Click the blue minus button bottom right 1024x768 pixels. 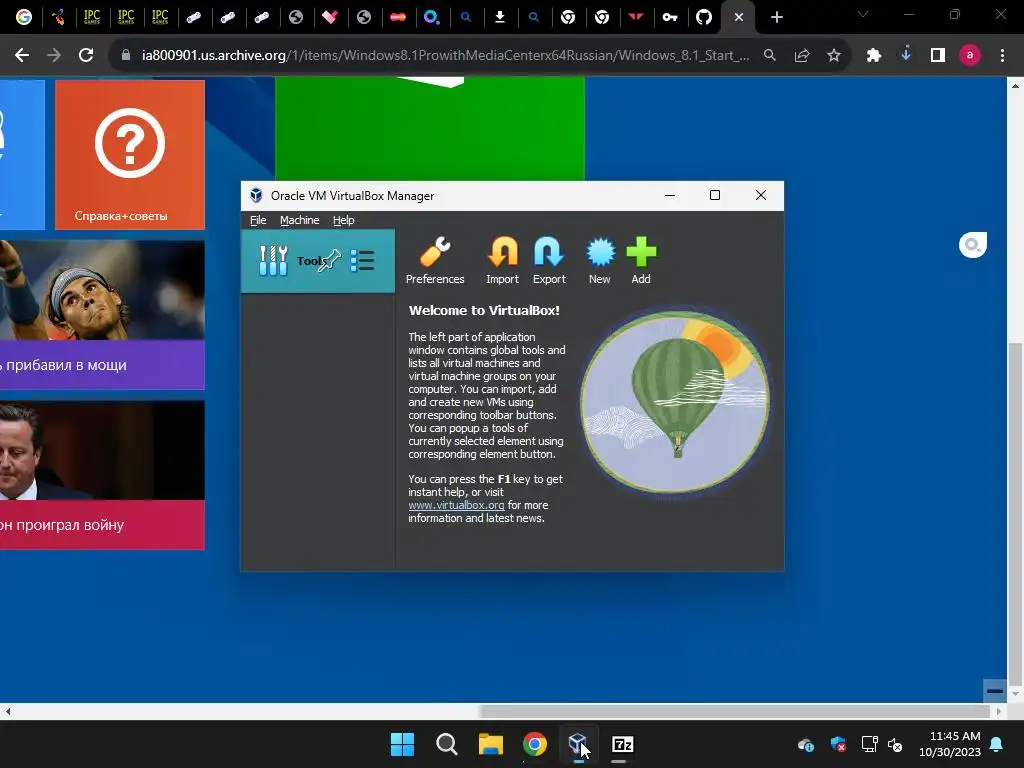pos(995,690)
